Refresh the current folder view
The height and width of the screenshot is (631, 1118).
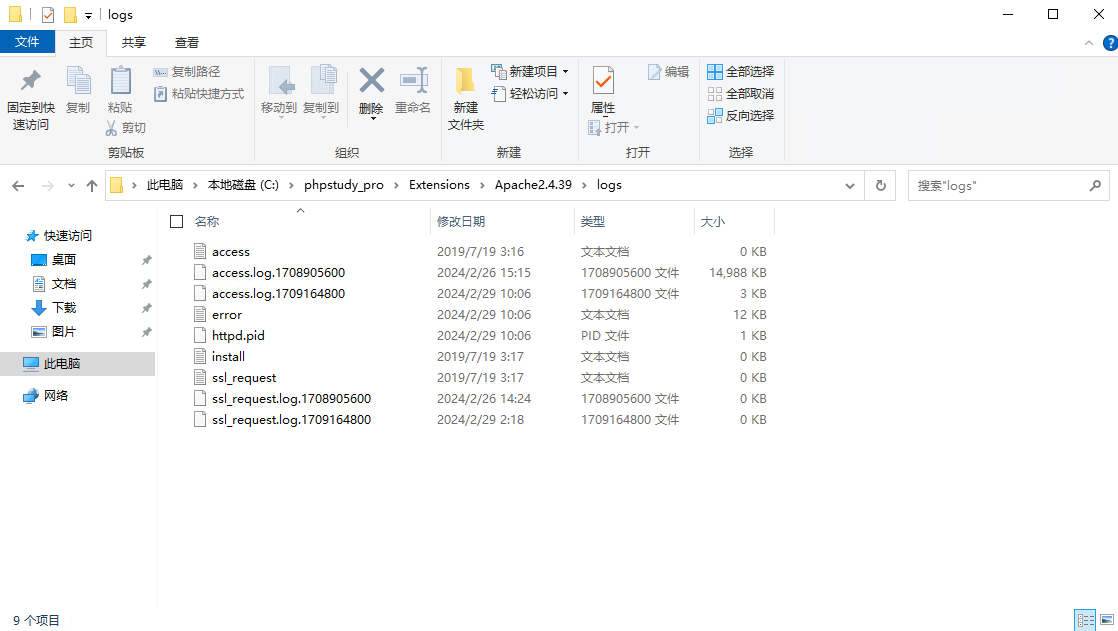click(x=880, y=185)
